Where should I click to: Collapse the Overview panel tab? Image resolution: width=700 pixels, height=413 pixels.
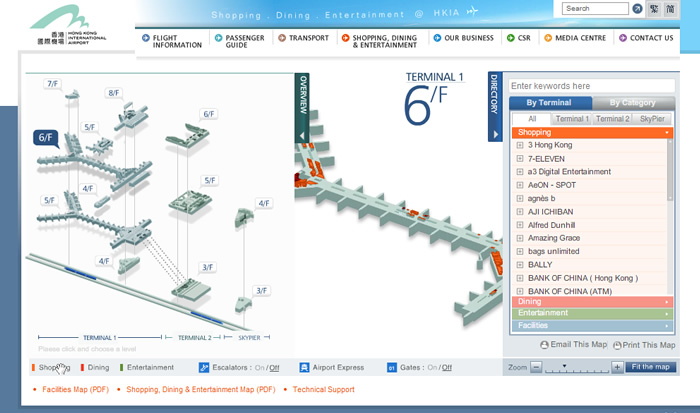[x=302, y=108]
